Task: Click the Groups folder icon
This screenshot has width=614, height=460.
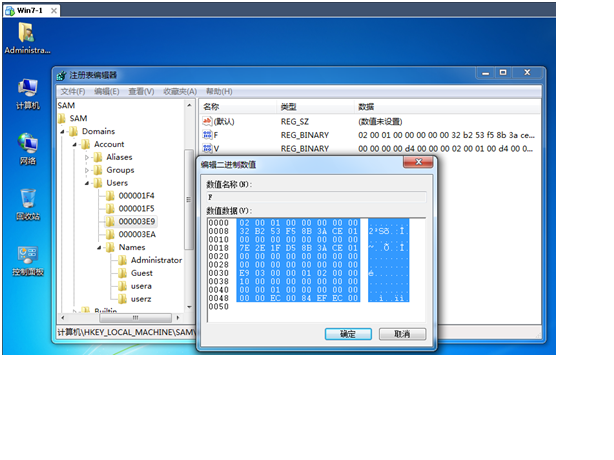Action: click(x=98, y=170)
